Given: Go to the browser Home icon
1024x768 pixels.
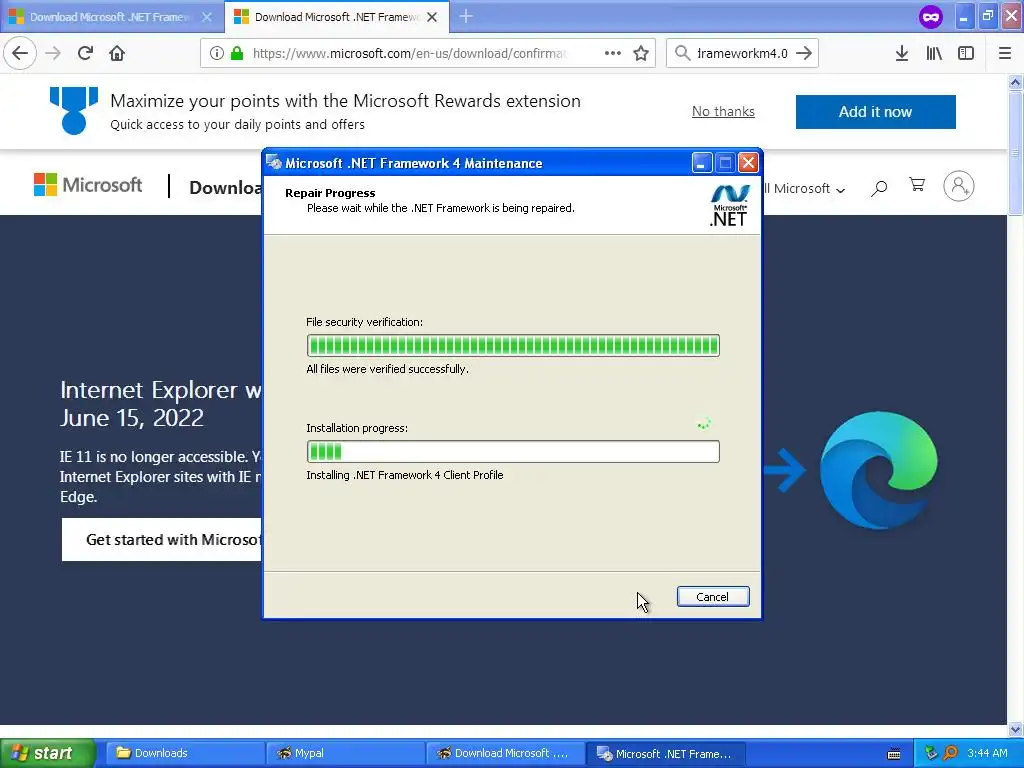Looking at the screenshot, I should click(117, 53).
